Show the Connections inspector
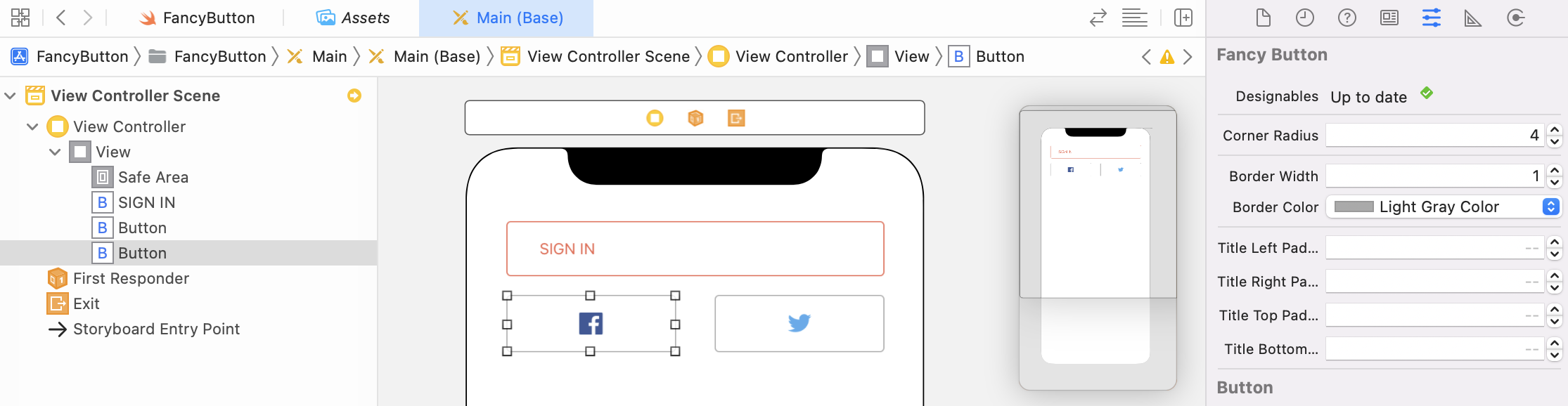This screenshot has width=1568, height=406. pyautogui.click(x=1515, y=18)
